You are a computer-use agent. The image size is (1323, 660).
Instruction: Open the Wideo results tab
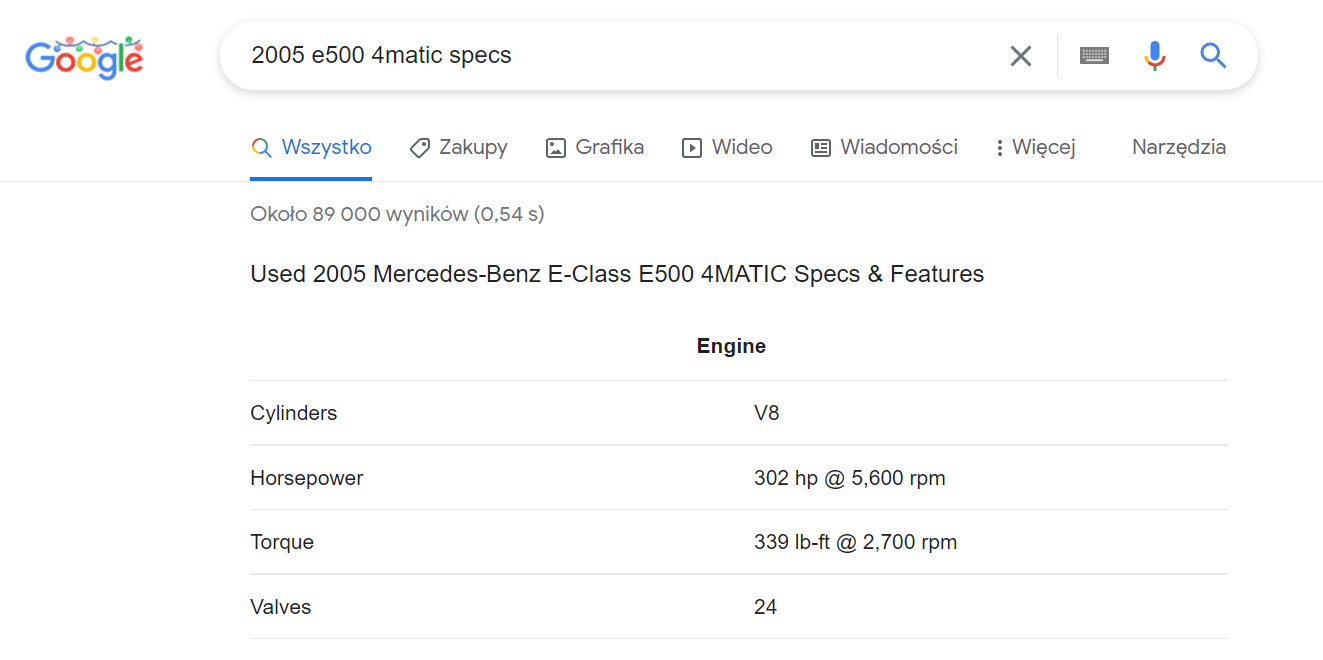pos(741,148)
